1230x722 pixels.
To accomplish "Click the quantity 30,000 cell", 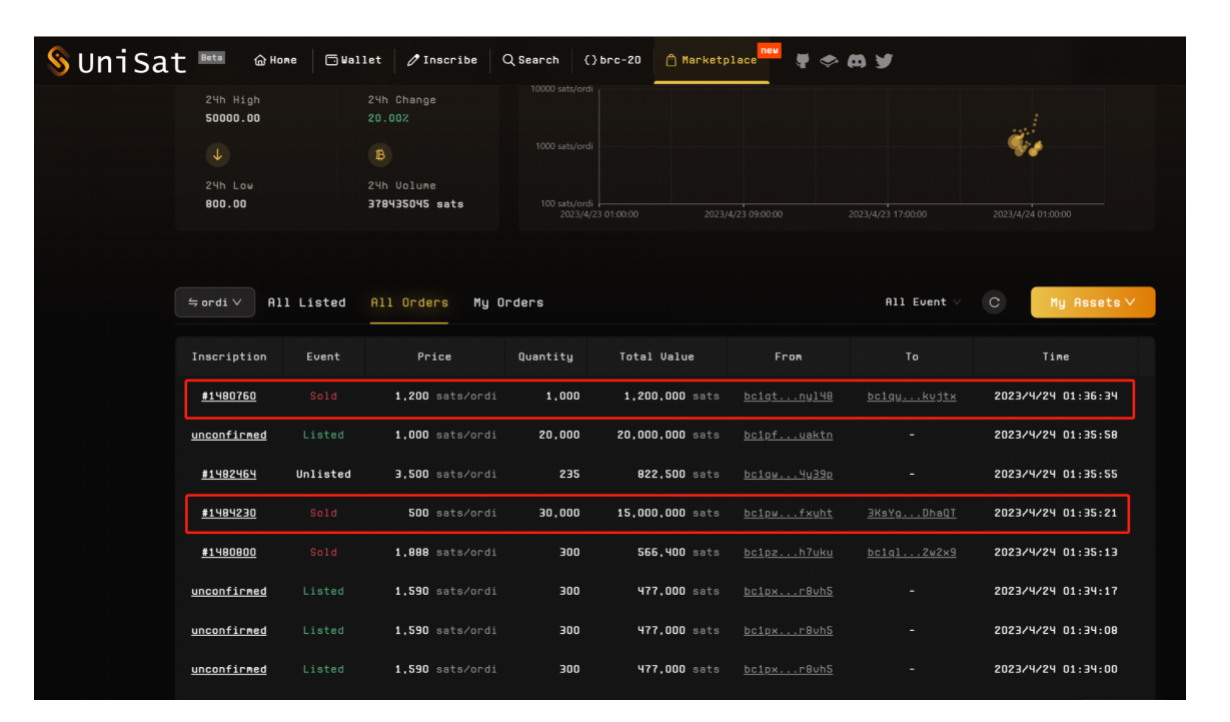I will pyautogui.click(x=558, y=513).
